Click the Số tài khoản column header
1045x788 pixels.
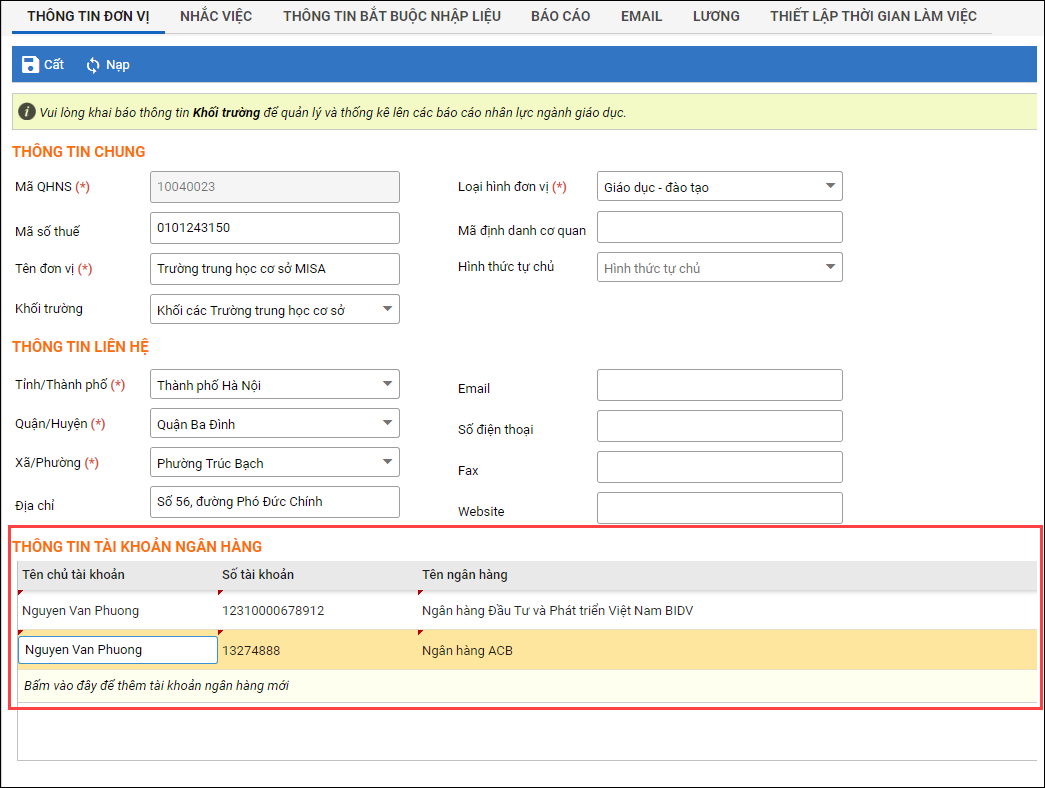(x=258, y=575)
